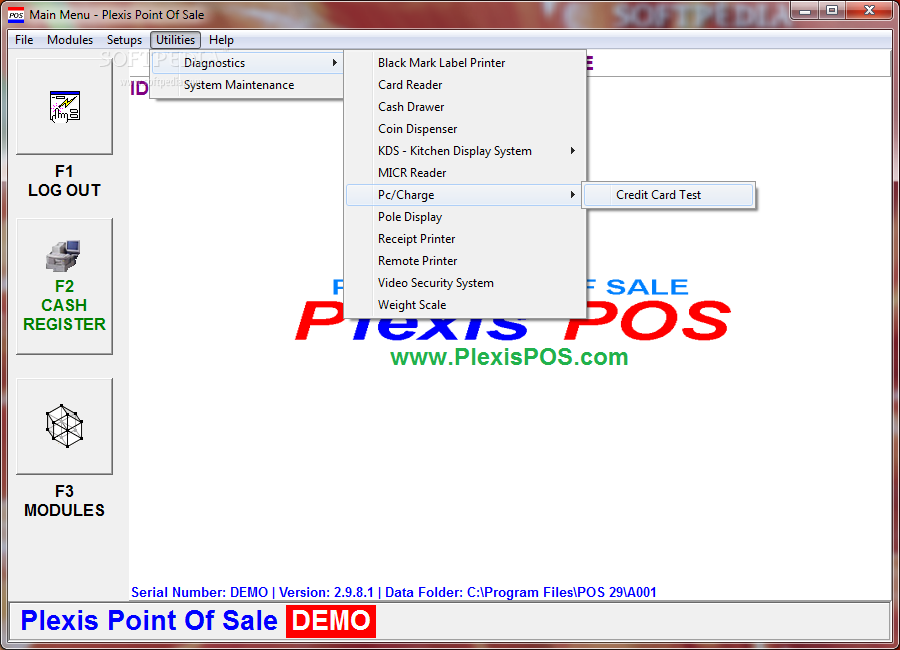Screen dimensions: 900x650
Task: Open the F3 Modules cube icon button
Action: [x=64, y=426]
